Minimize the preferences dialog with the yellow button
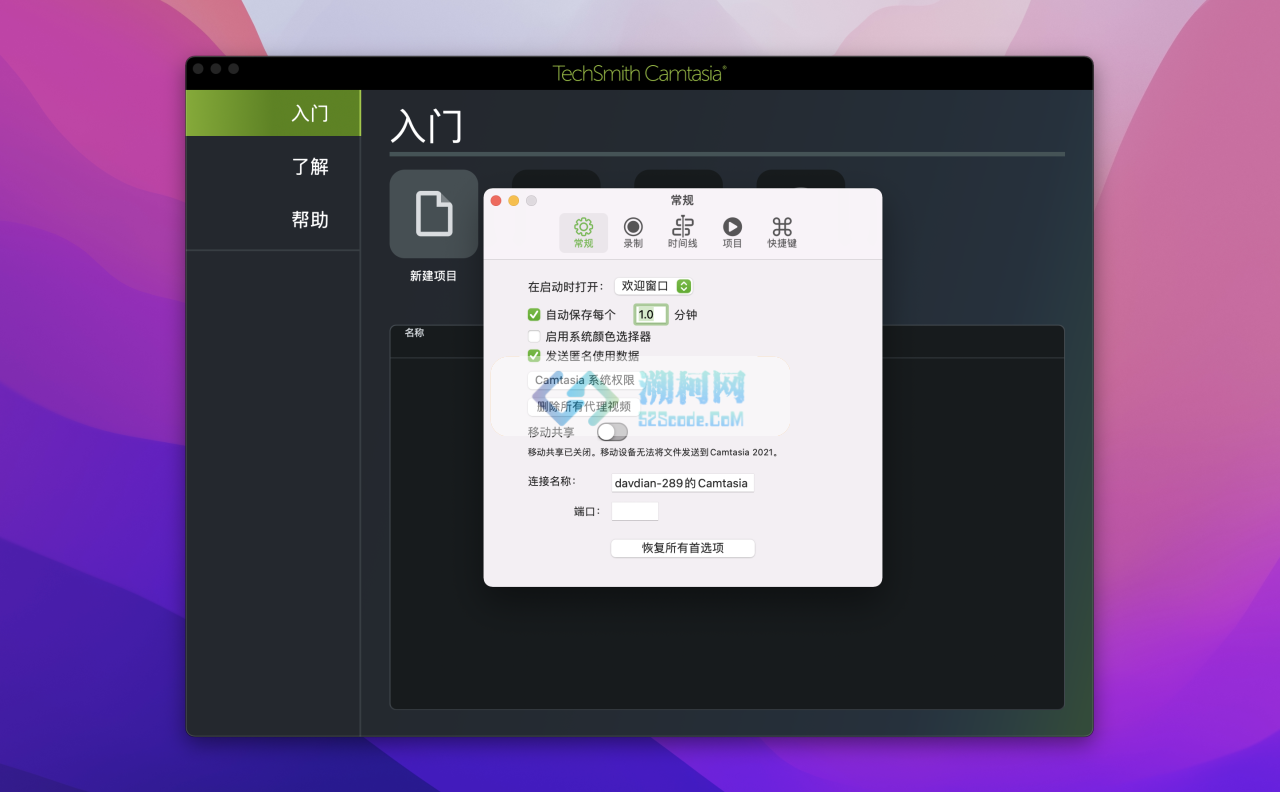The height and width of the screenshot is (792, 1280). pyautogui.click(x=514, y=201)
